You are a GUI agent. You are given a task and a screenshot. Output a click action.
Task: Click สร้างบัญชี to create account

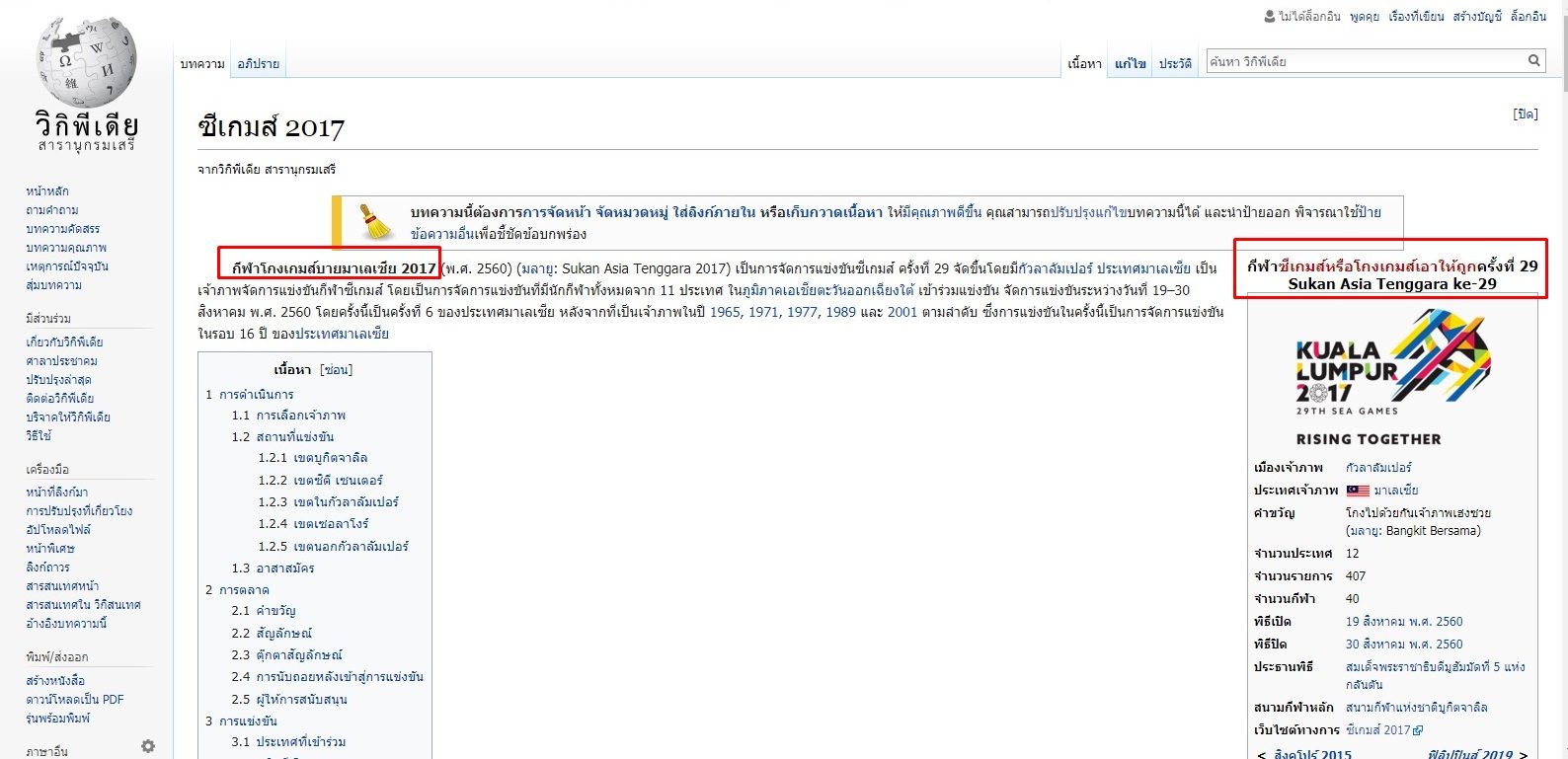pos(1477,17)
